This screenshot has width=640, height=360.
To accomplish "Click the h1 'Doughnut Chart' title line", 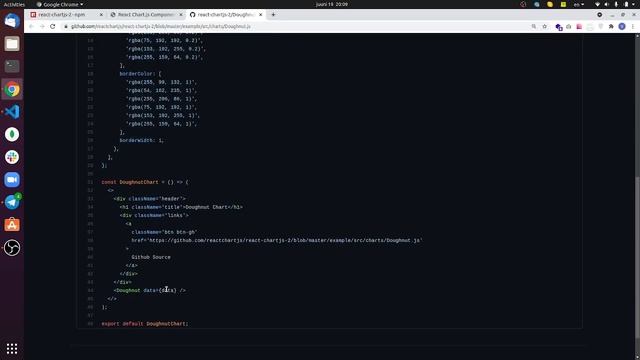I will point(181,207).
